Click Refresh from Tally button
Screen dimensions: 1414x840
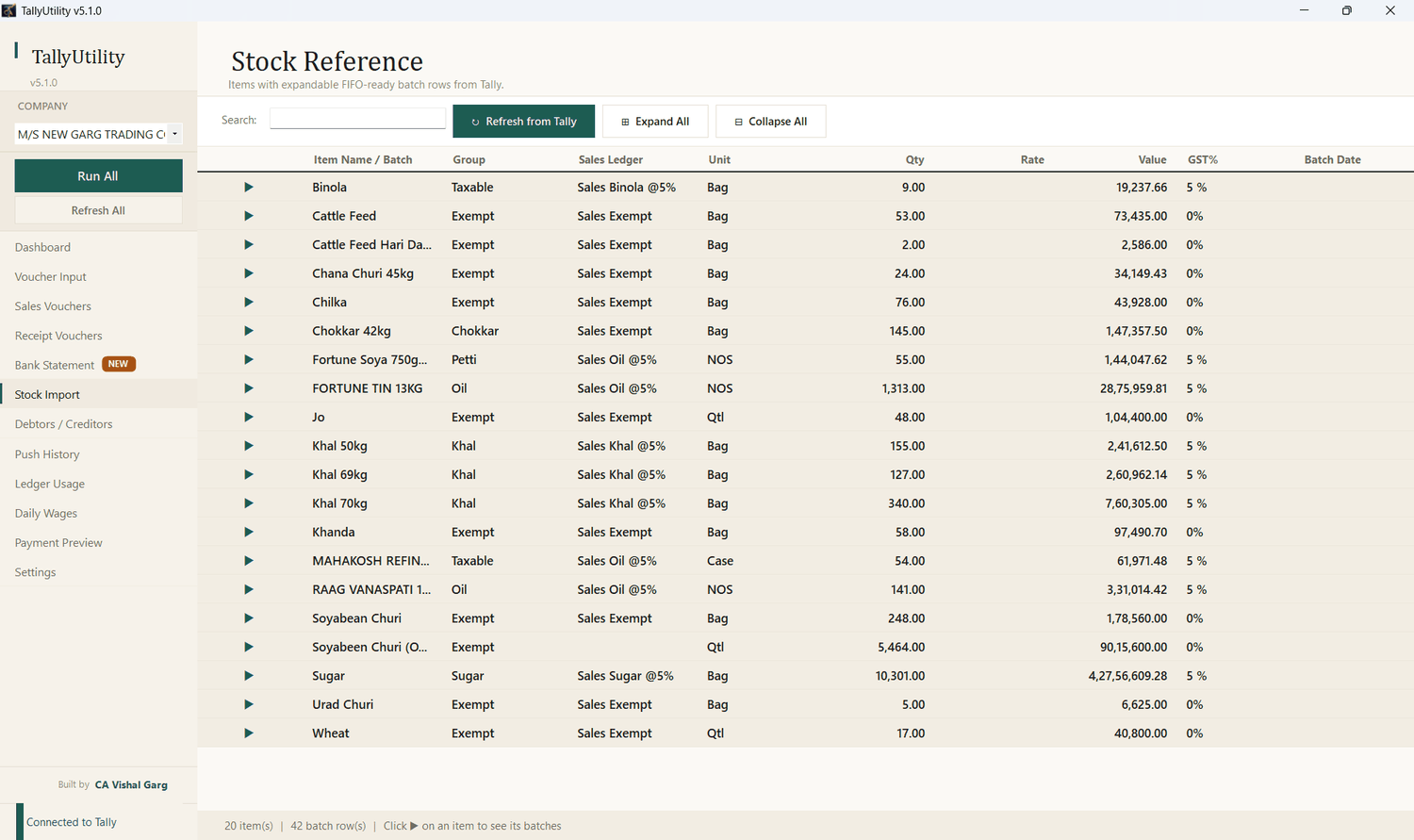[524, 122]
